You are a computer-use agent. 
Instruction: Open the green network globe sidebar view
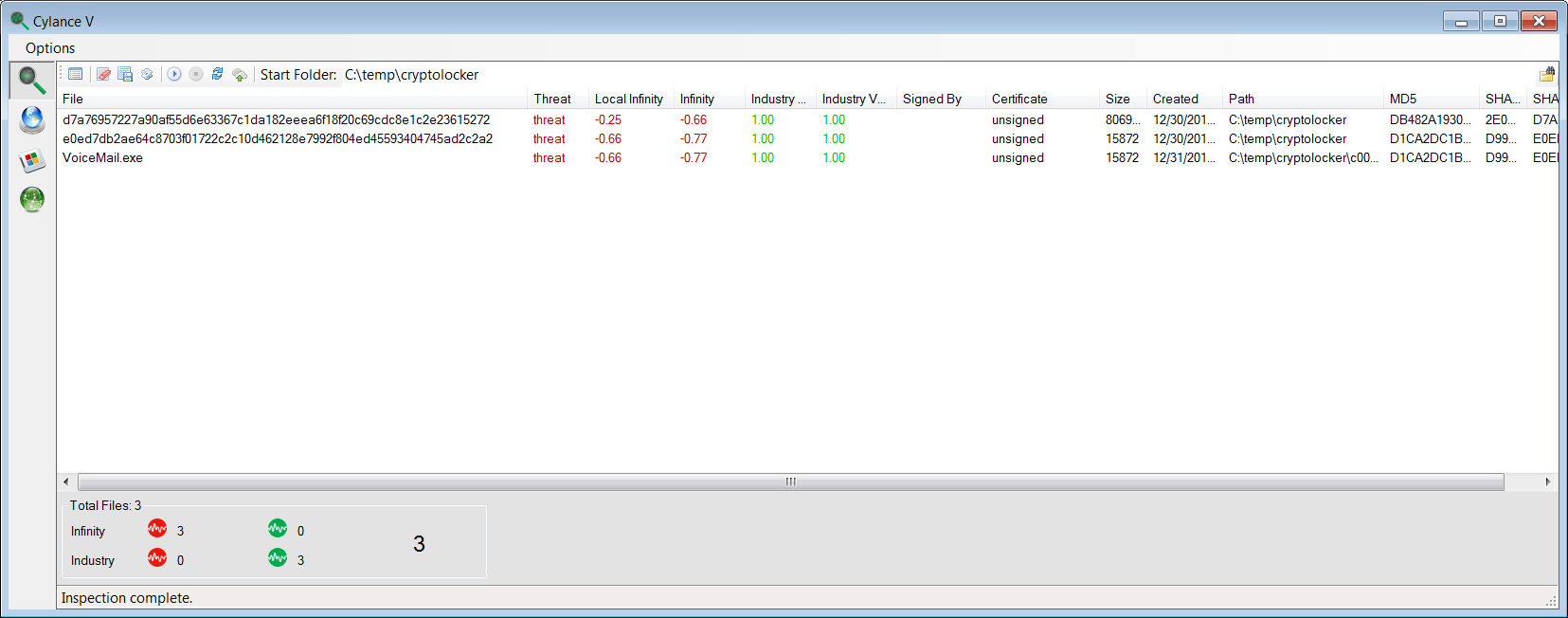click(x=32, y=199)
